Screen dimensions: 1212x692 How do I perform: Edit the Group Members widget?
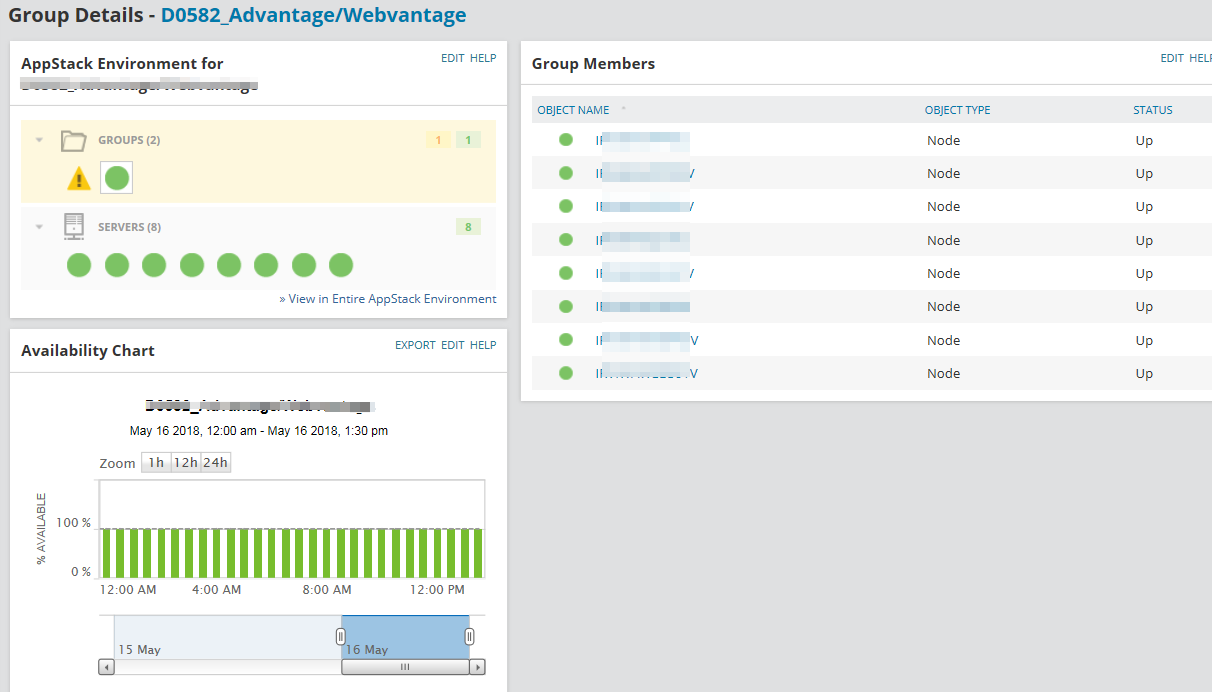[x=1172, y=58]
